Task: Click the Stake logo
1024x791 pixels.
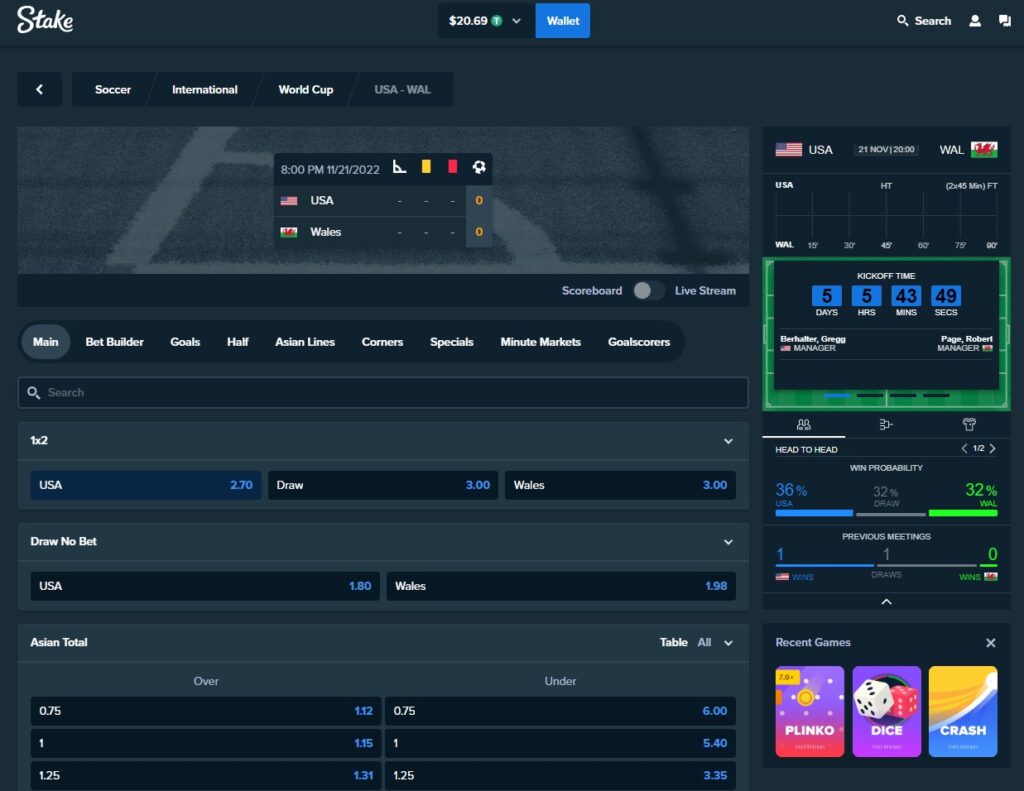Action: (45, 20)
